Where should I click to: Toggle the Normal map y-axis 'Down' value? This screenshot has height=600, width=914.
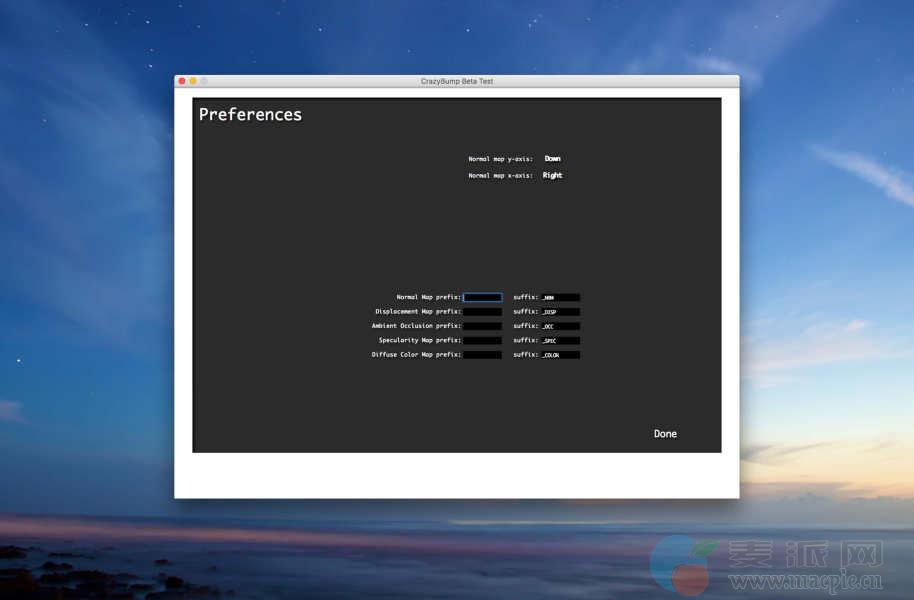click(552, 159)
